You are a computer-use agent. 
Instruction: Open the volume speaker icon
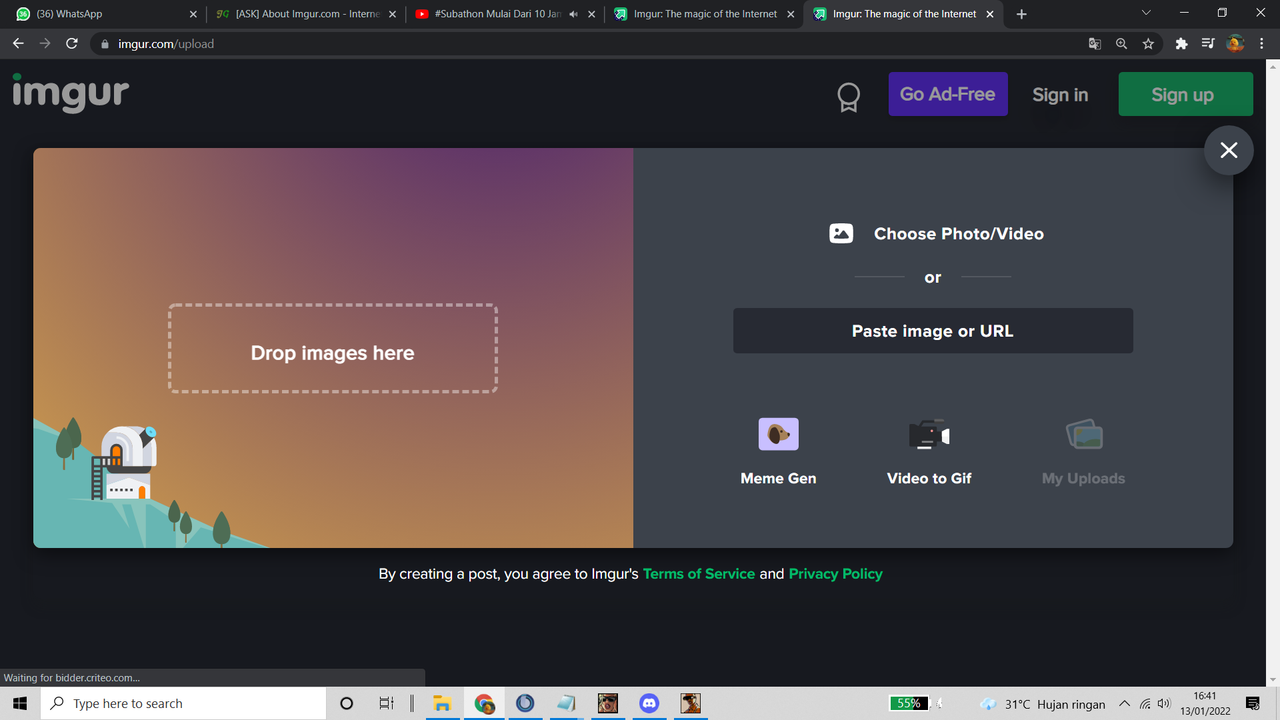(x=1163, y=704)
